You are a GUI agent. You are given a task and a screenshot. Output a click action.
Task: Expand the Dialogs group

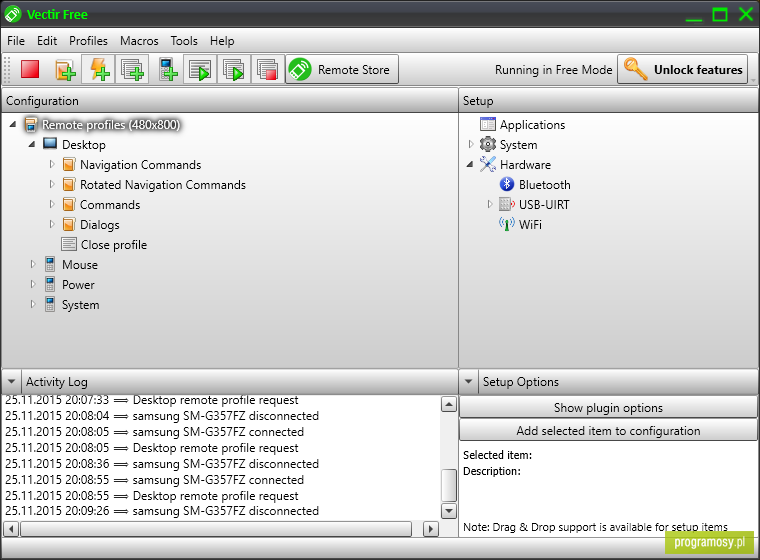52,224
